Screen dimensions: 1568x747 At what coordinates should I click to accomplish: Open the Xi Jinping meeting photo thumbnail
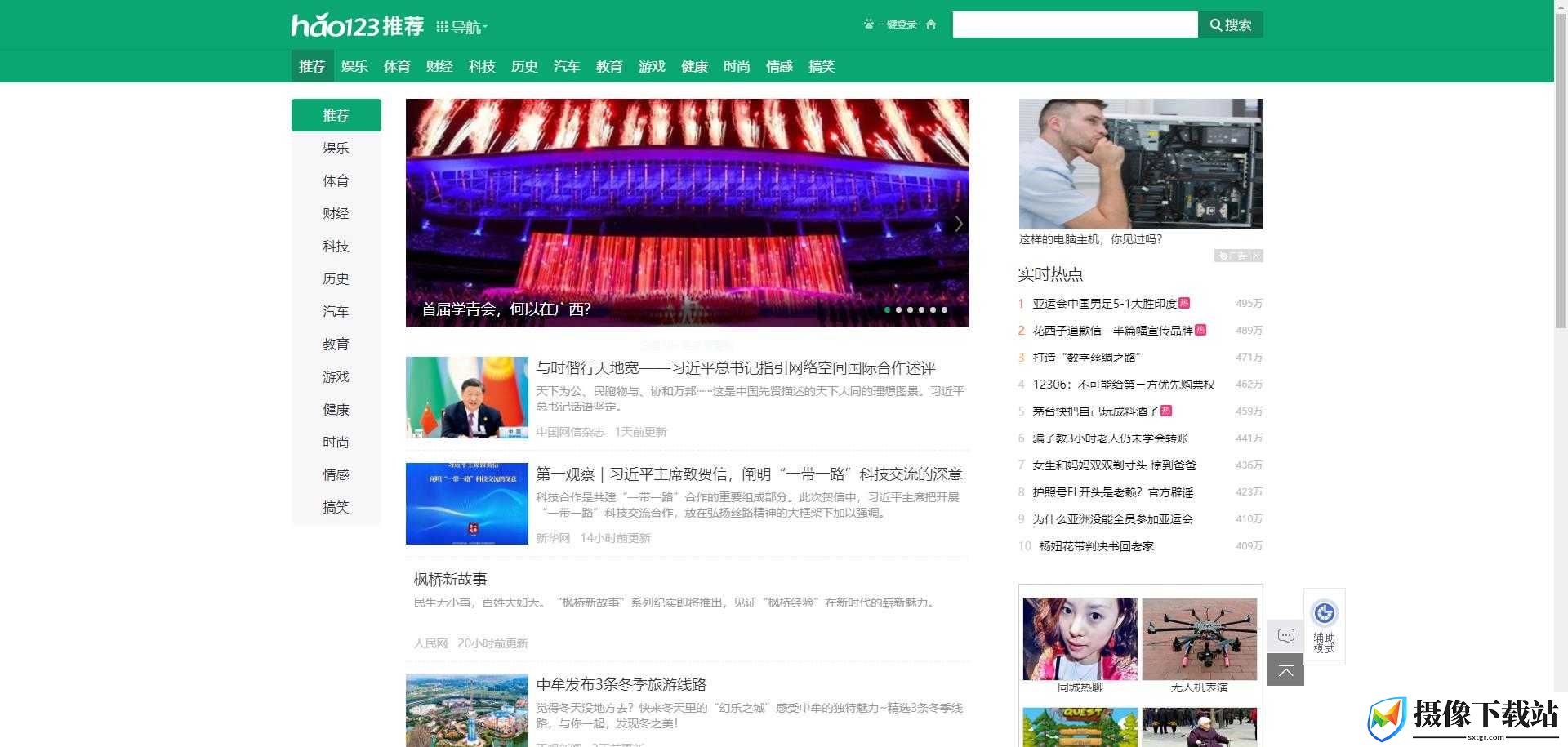click(x=467, y=398)
